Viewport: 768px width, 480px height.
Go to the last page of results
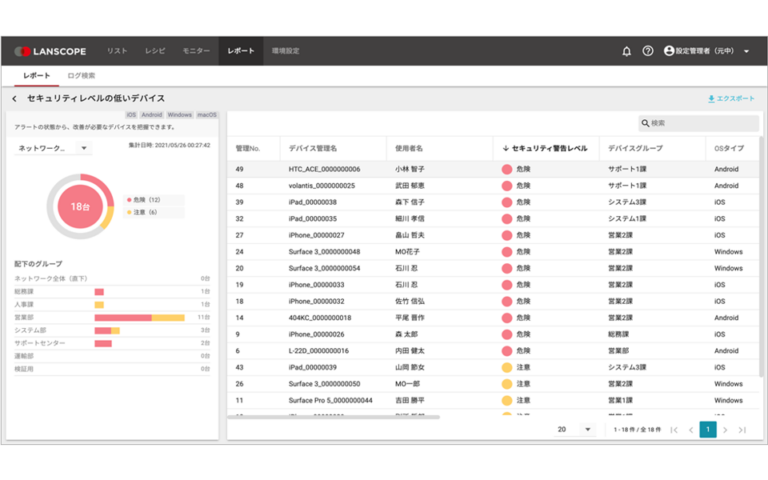(x=742, y=429)
